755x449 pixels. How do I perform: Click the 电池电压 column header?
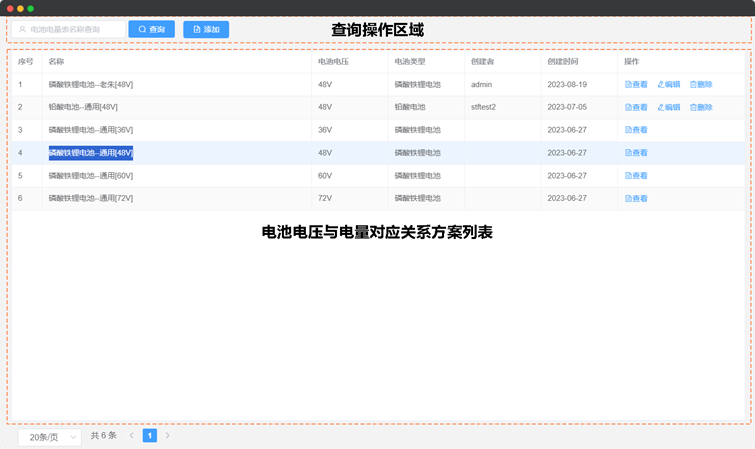tap(333, 62)
